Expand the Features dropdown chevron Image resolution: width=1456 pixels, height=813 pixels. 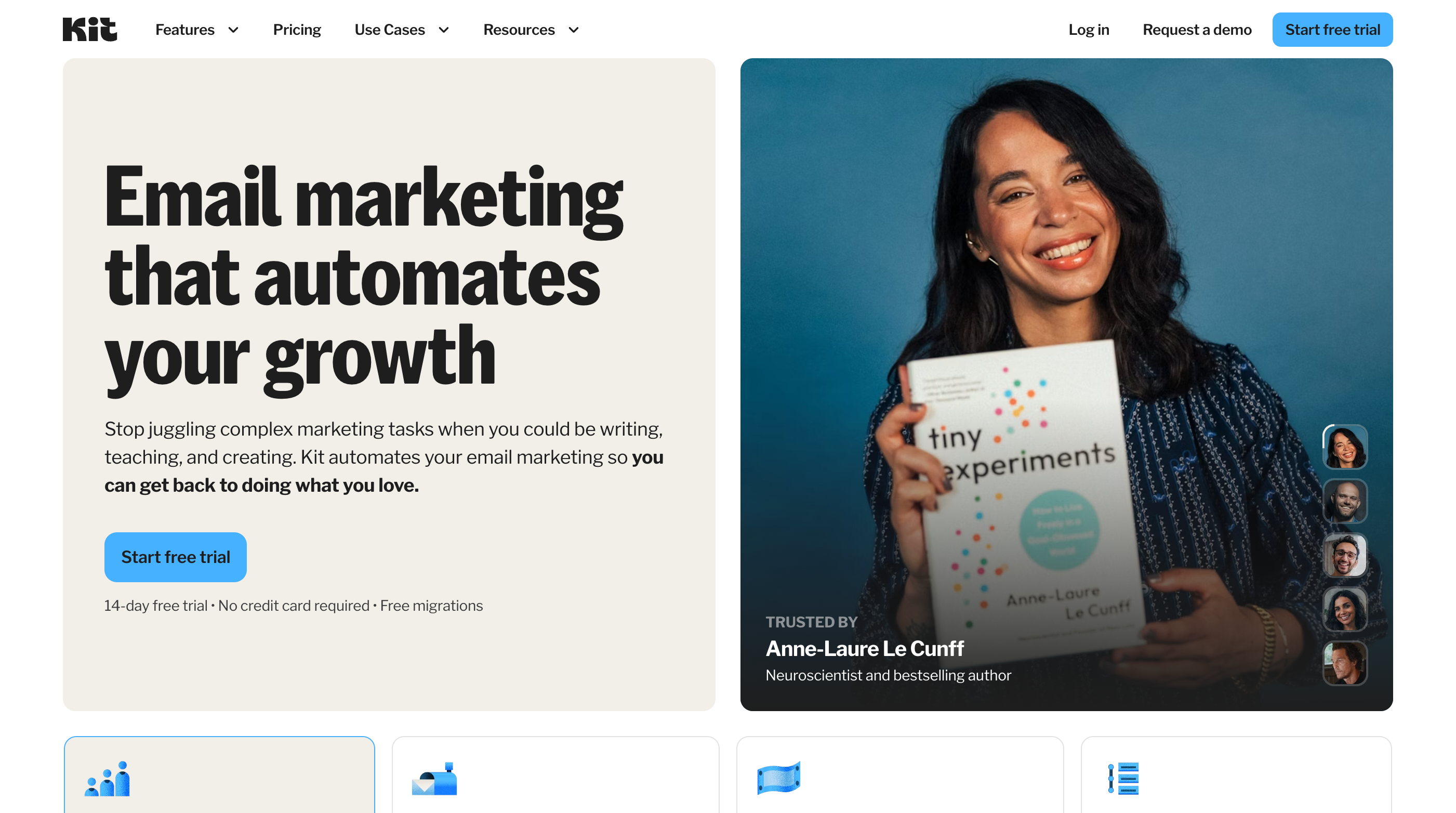click(x=233, y=30)
